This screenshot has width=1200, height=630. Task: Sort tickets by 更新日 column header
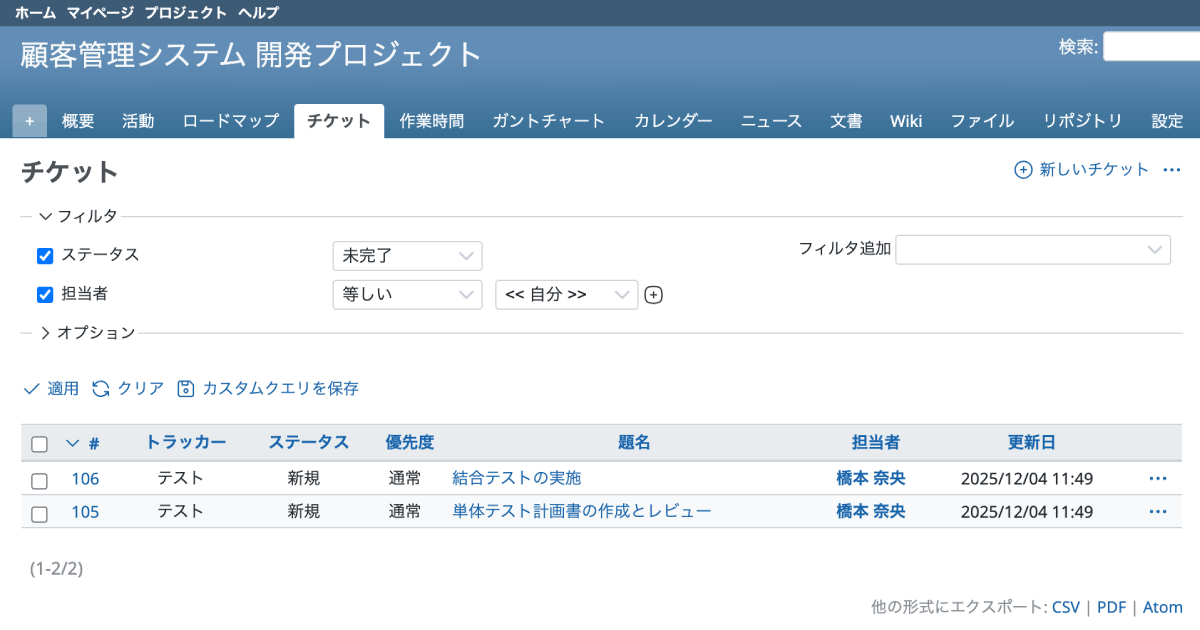pyautogui.click(x=1031, y=442)
